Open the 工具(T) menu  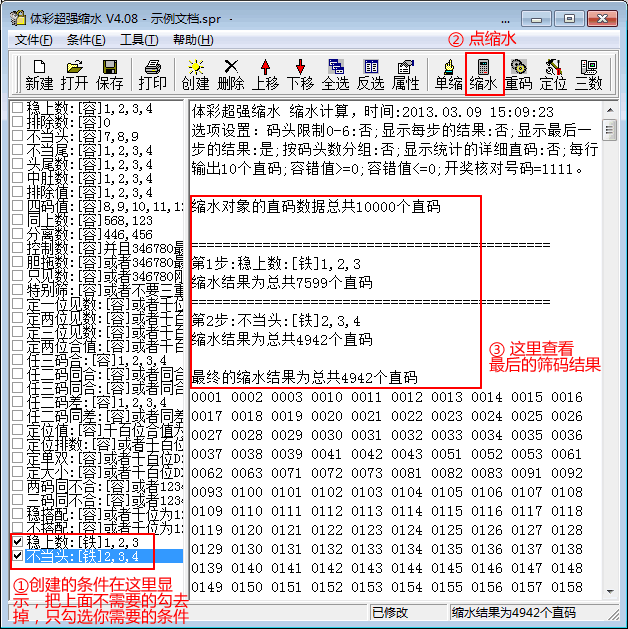139,40
